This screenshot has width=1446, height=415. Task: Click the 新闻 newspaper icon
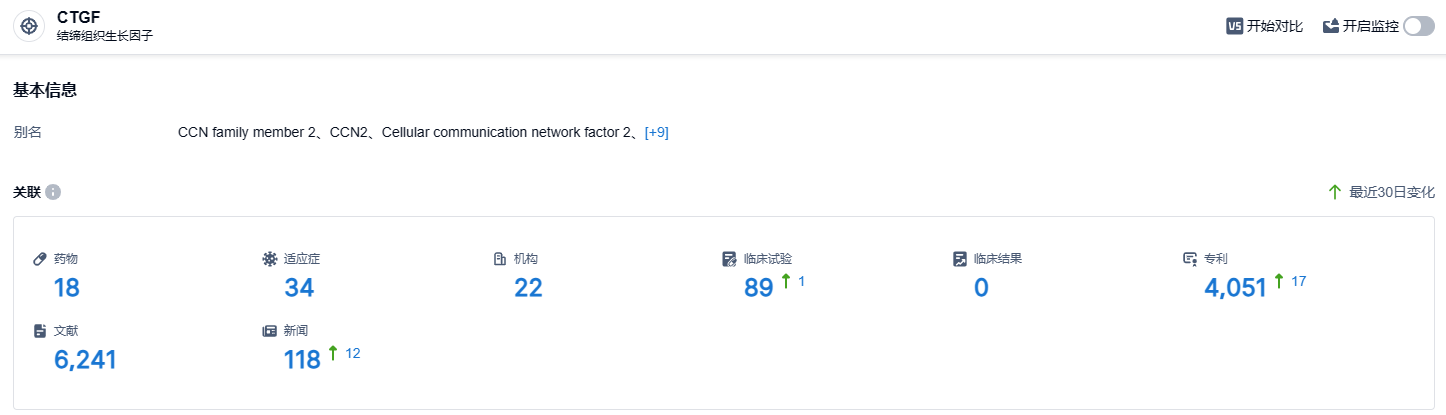click(x=269, y=330)
